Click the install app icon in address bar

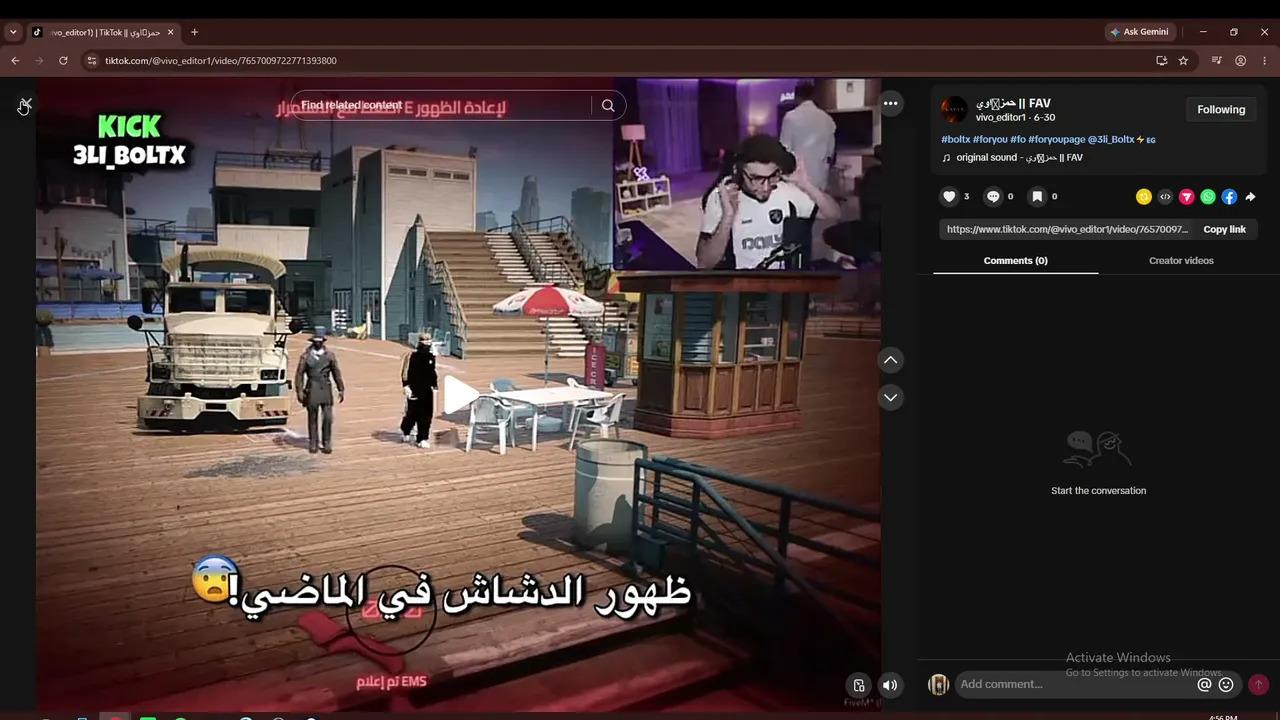click(1161, 61)
